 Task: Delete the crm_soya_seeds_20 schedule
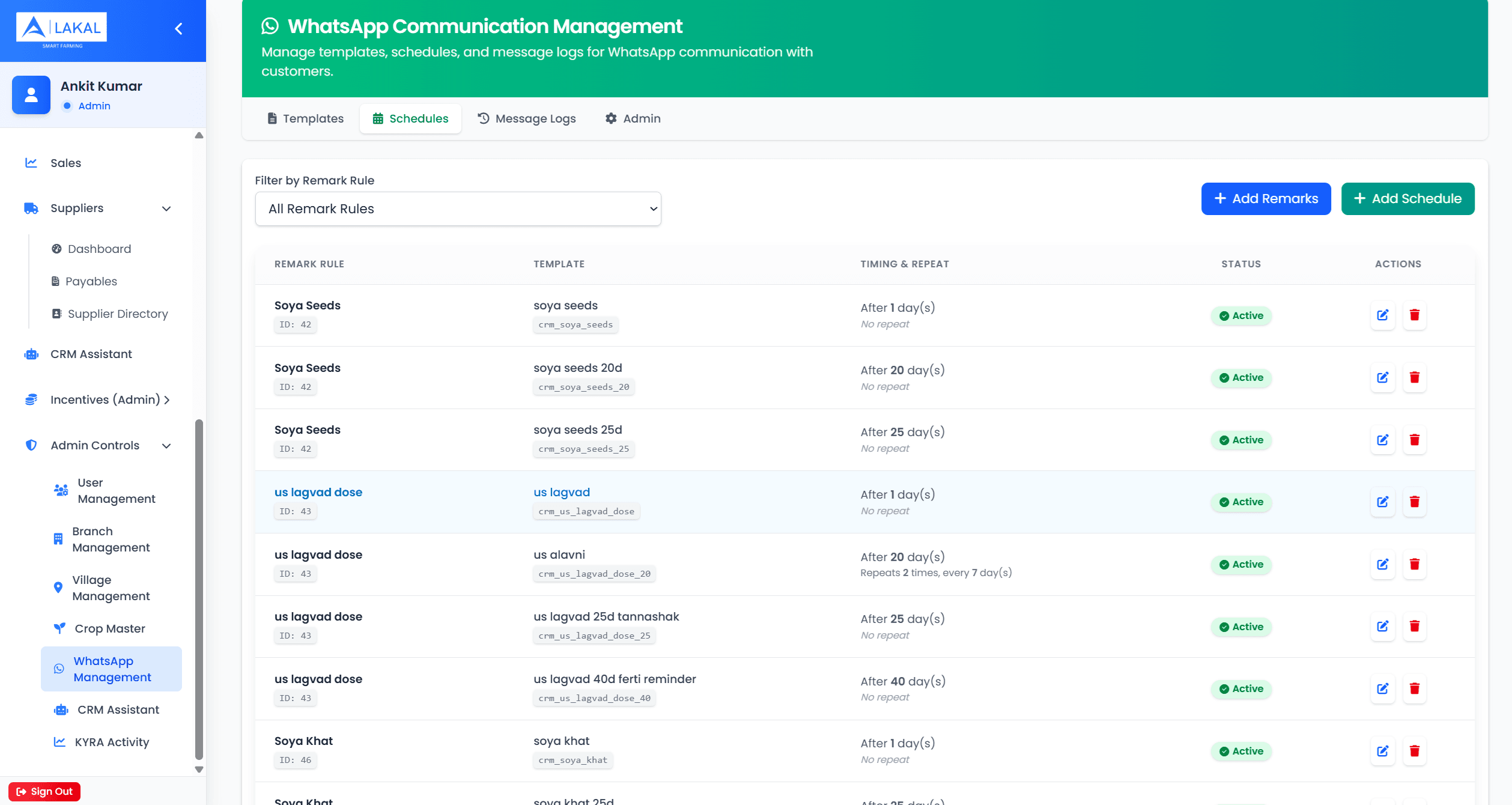[x=1415, y=377]
